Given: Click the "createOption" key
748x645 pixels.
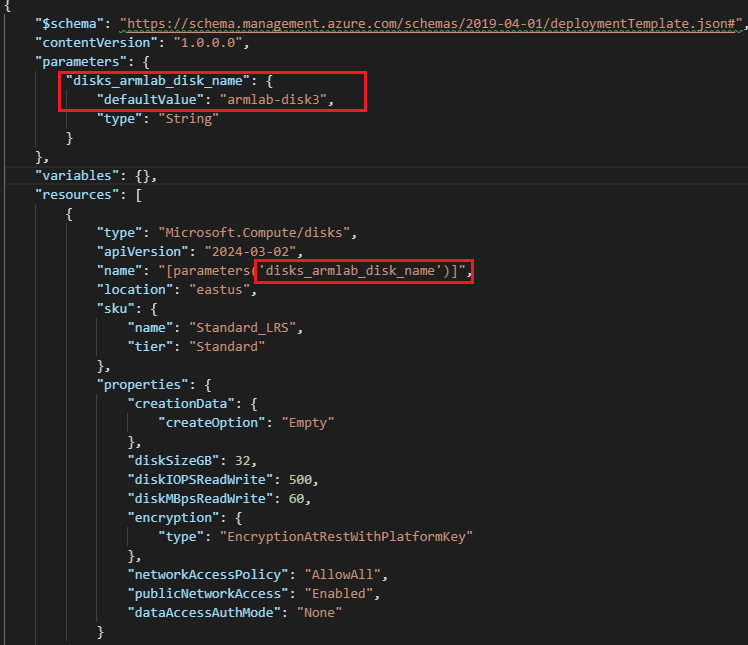Looking at the screenshot, I should click(x=212, y=423).
